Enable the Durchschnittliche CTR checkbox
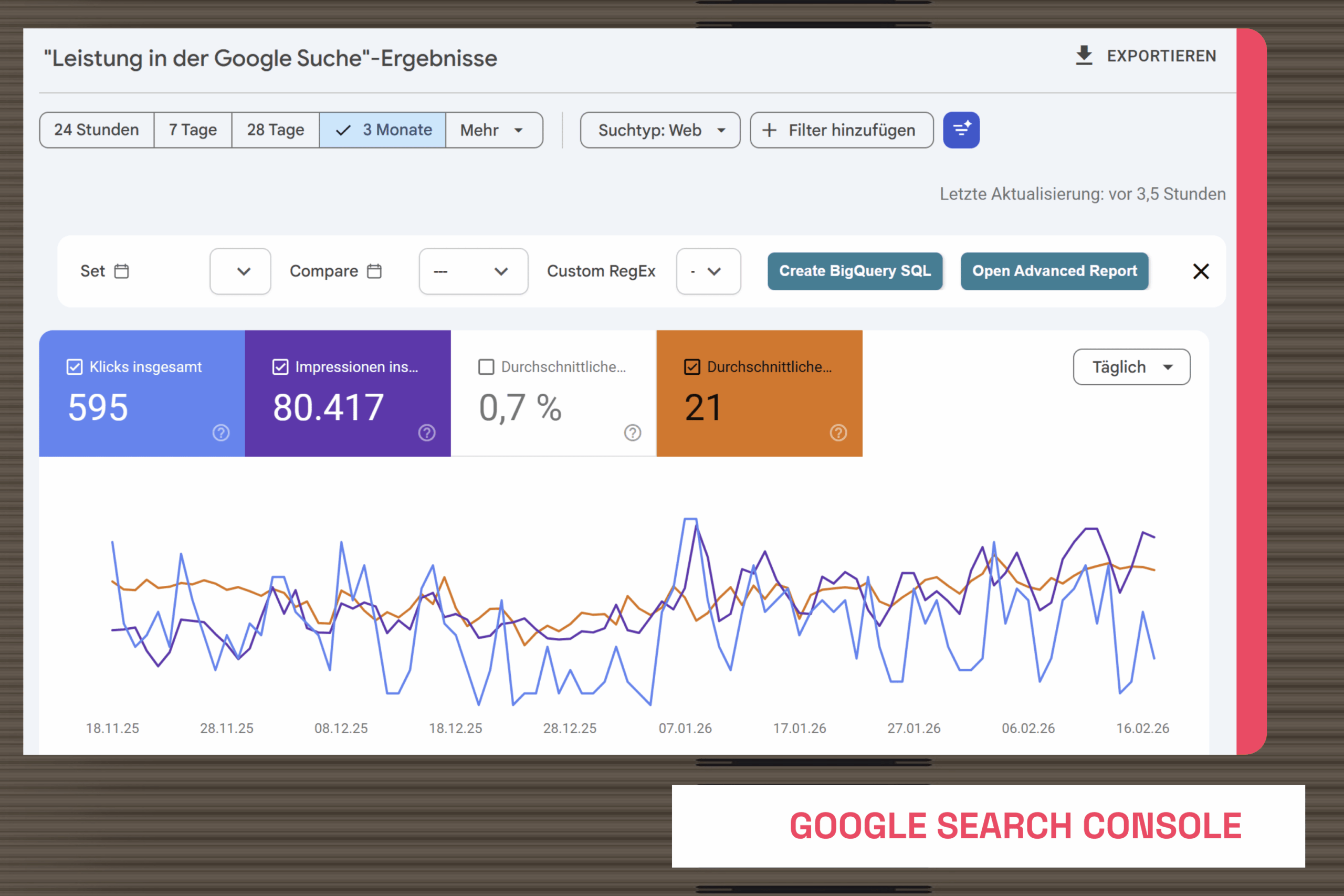The width and height of the screenshot is (1344, 896). 486,367
